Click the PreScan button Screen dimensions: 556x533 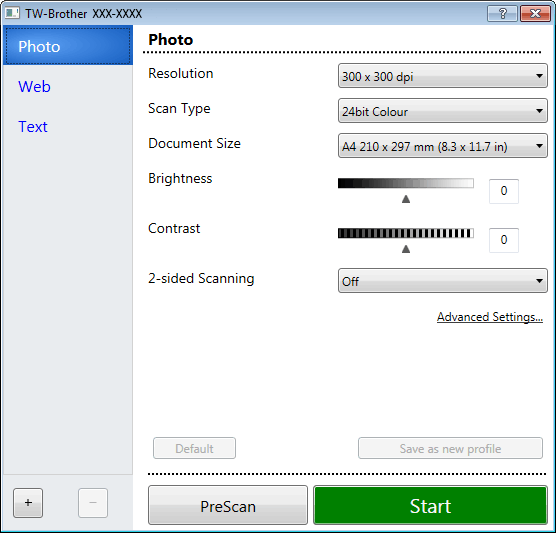coord(228,505)
